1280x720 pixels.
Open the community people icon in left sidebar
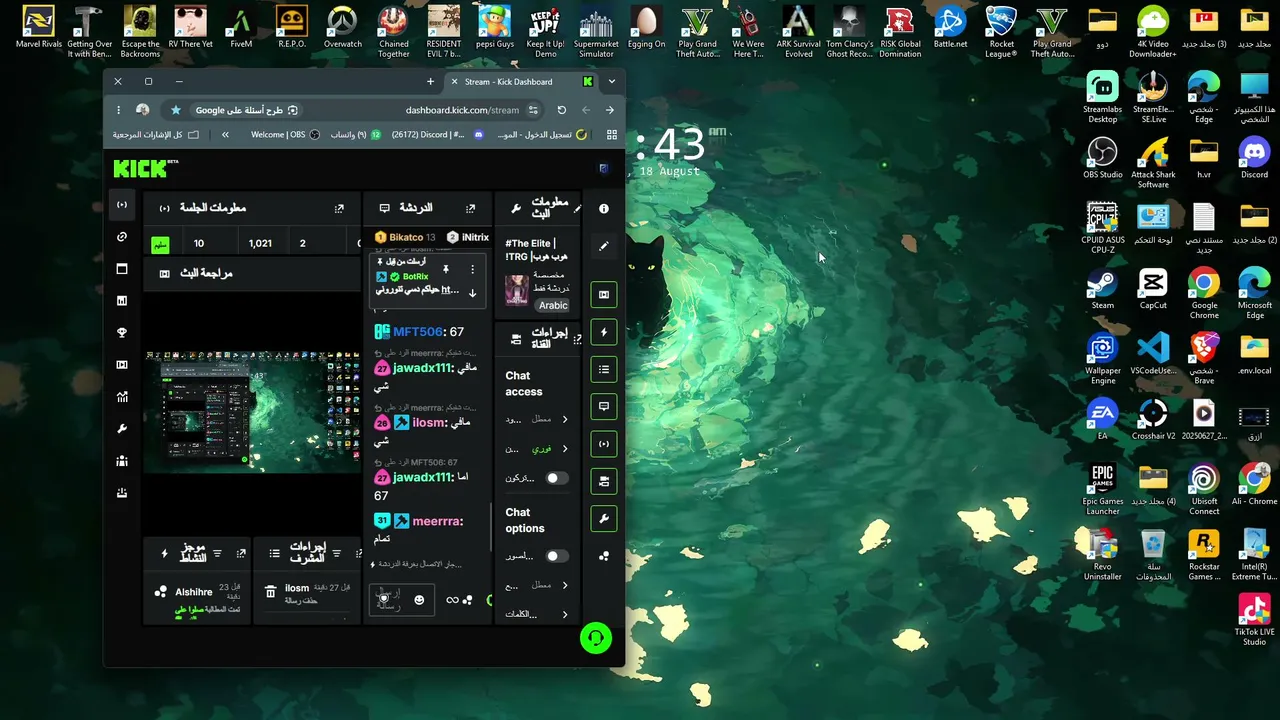[x=122, y=461]
